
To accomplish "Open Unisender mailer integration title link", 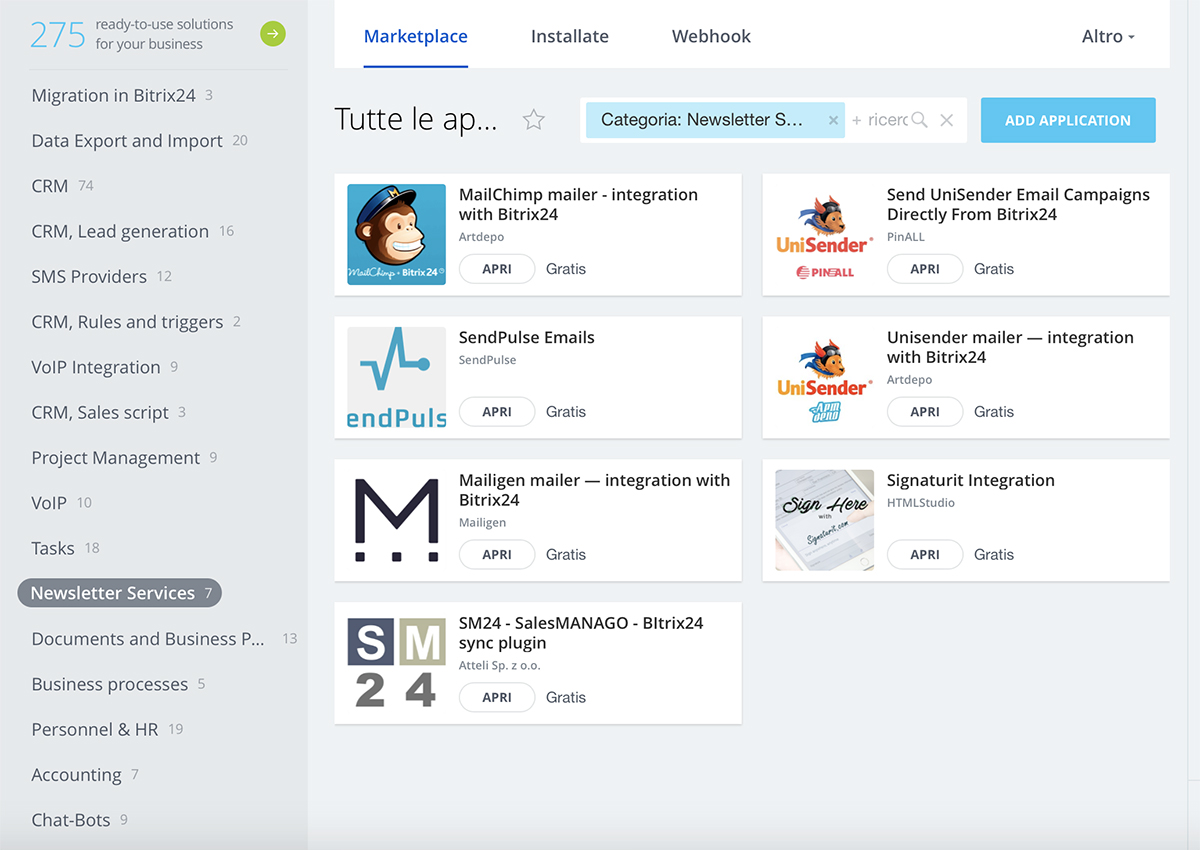I will (x=1010, y=347).
